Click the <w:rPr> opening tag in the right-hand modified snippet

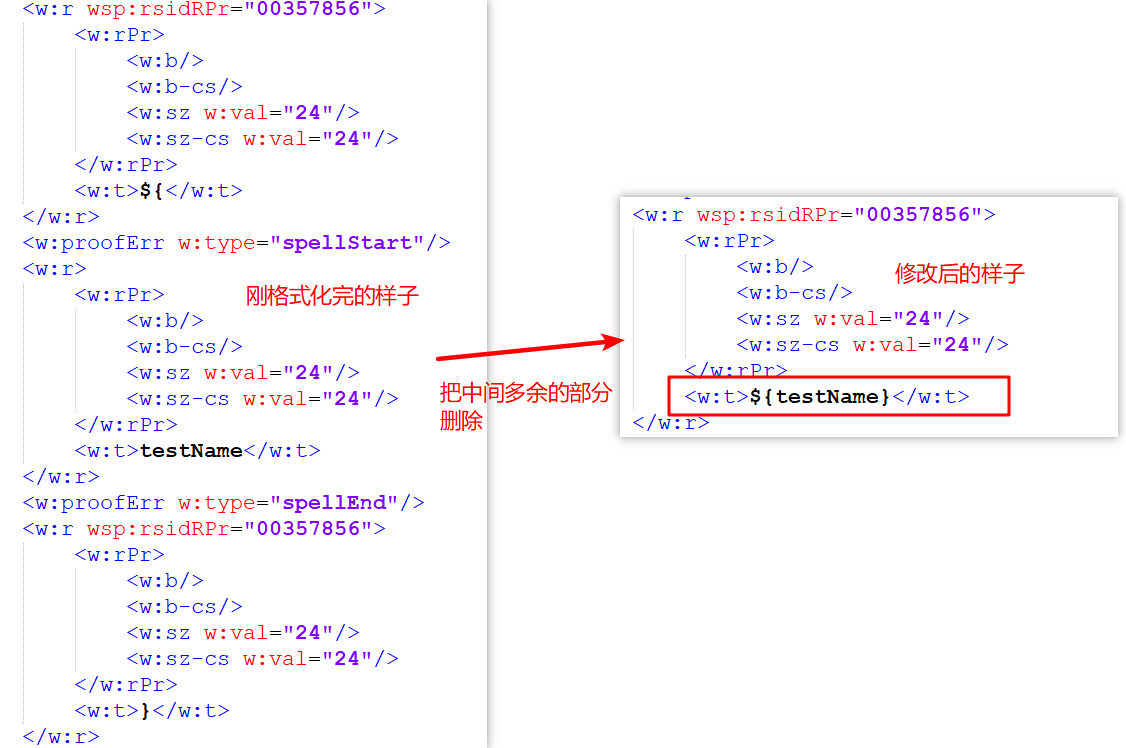point(730,240)
